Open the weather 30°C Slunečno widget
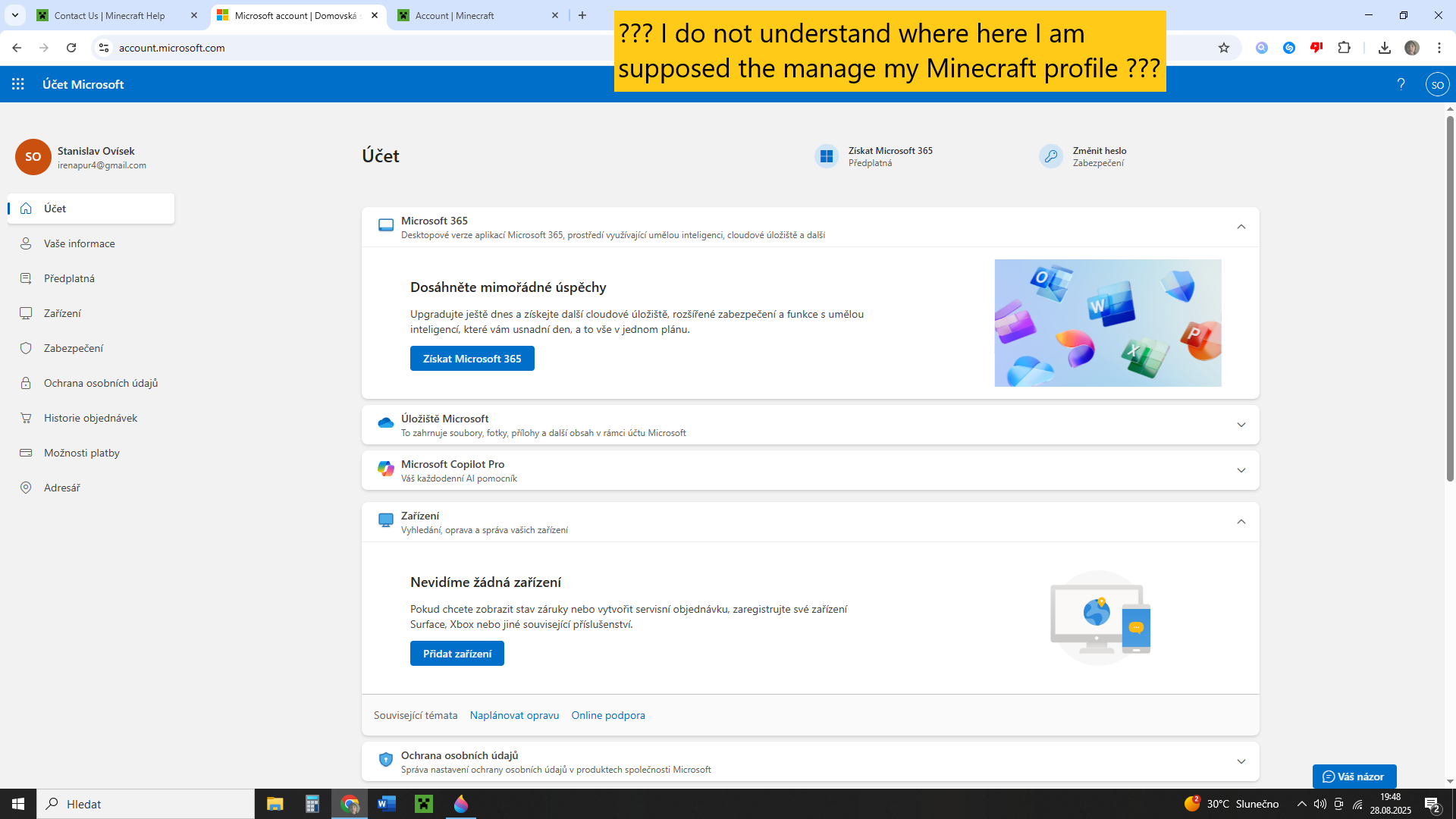 pyautogui.click(x=1232, y=804)
